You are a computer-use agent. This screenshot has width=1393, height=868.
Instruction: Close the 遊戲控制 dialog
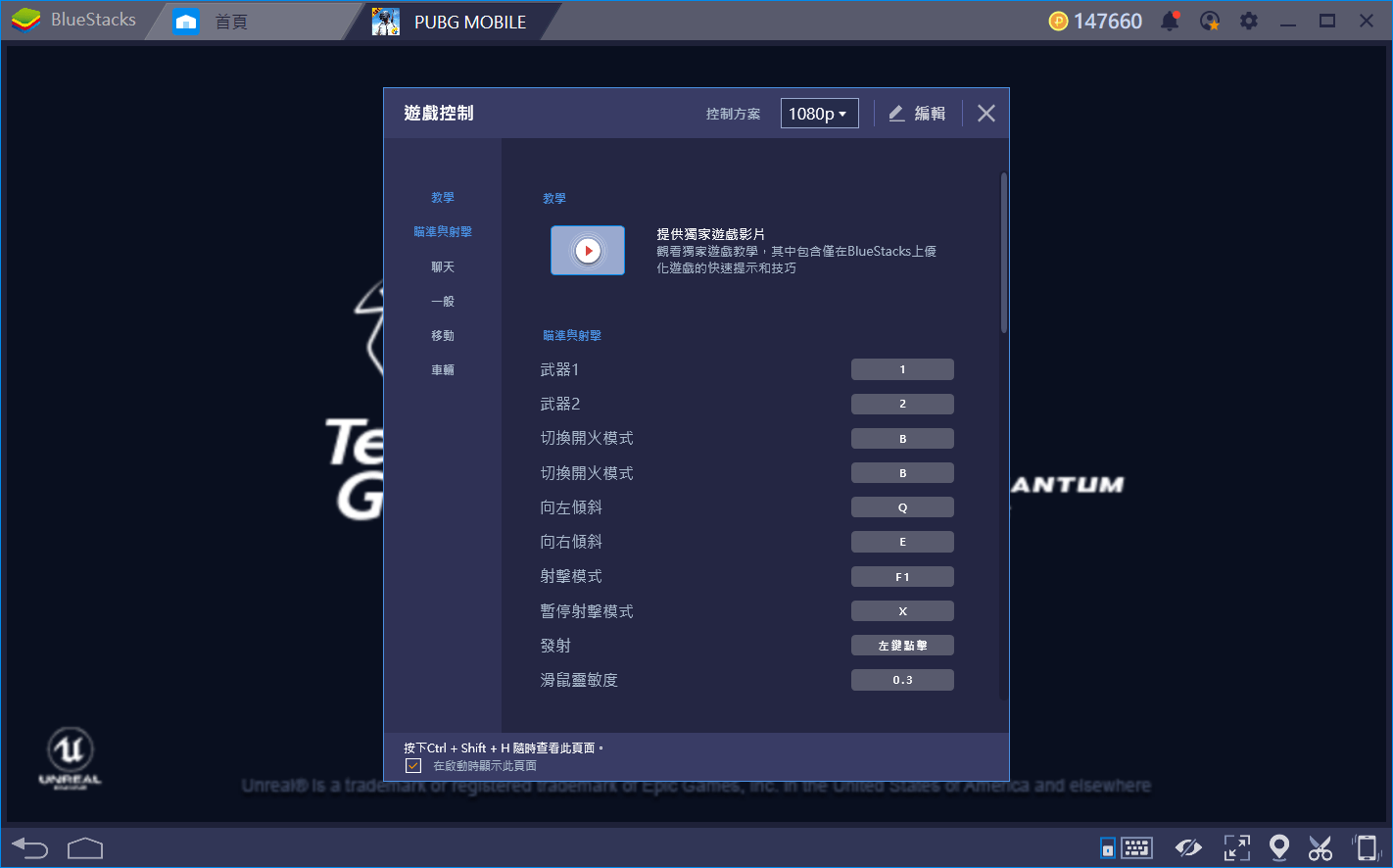coord(986,114)
